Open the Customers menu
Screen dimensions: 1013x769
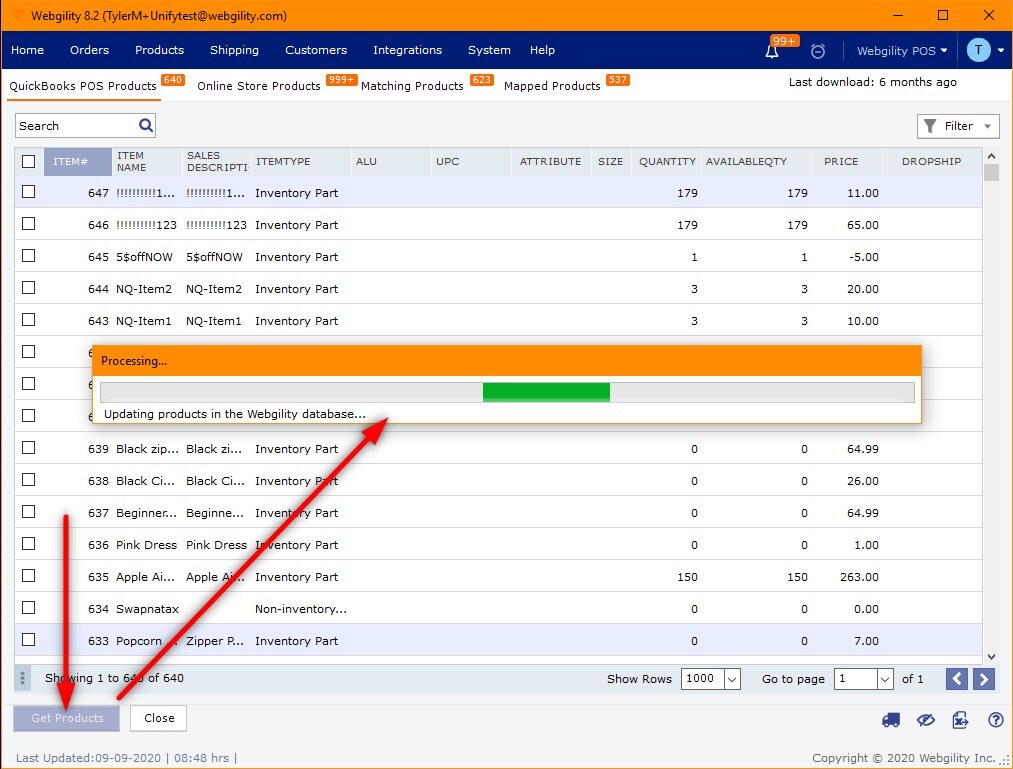pyautogui.click(x=316, y=50)
